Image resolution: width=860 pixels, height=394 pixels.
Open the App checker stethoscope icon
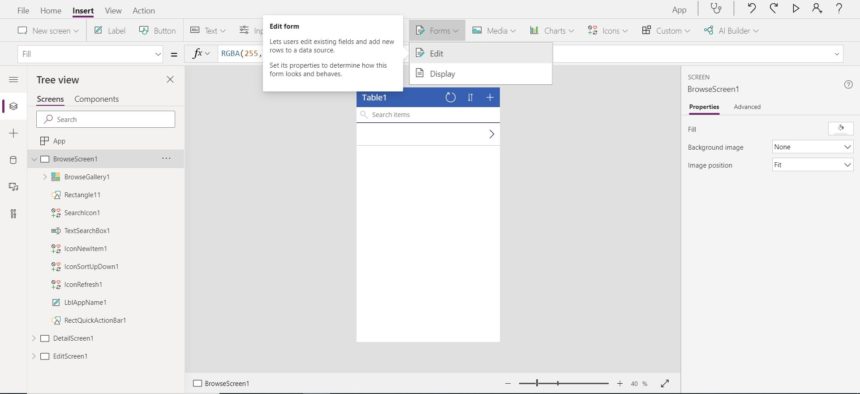coord(716,9)
